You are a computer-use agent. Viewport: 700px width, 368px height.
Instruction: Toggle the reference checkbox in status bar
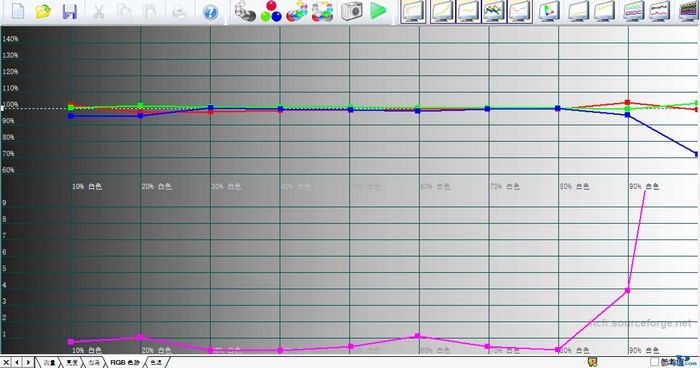(x=654, y=362)
